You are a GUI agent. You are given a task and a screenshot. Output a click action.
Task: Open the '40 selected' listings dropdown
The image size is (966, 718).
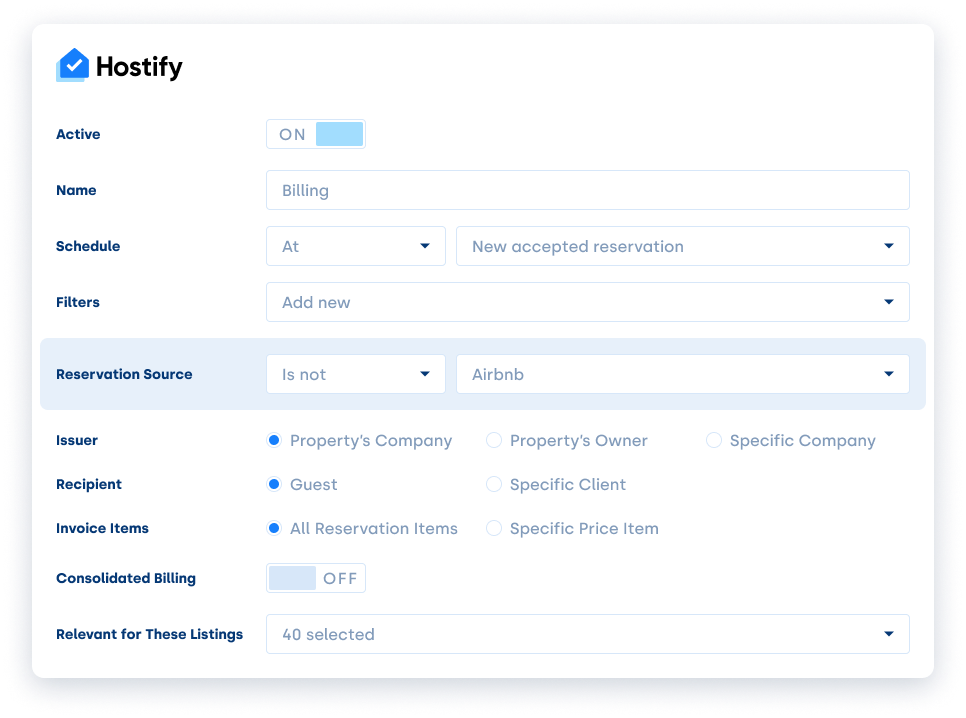(588, 634)
